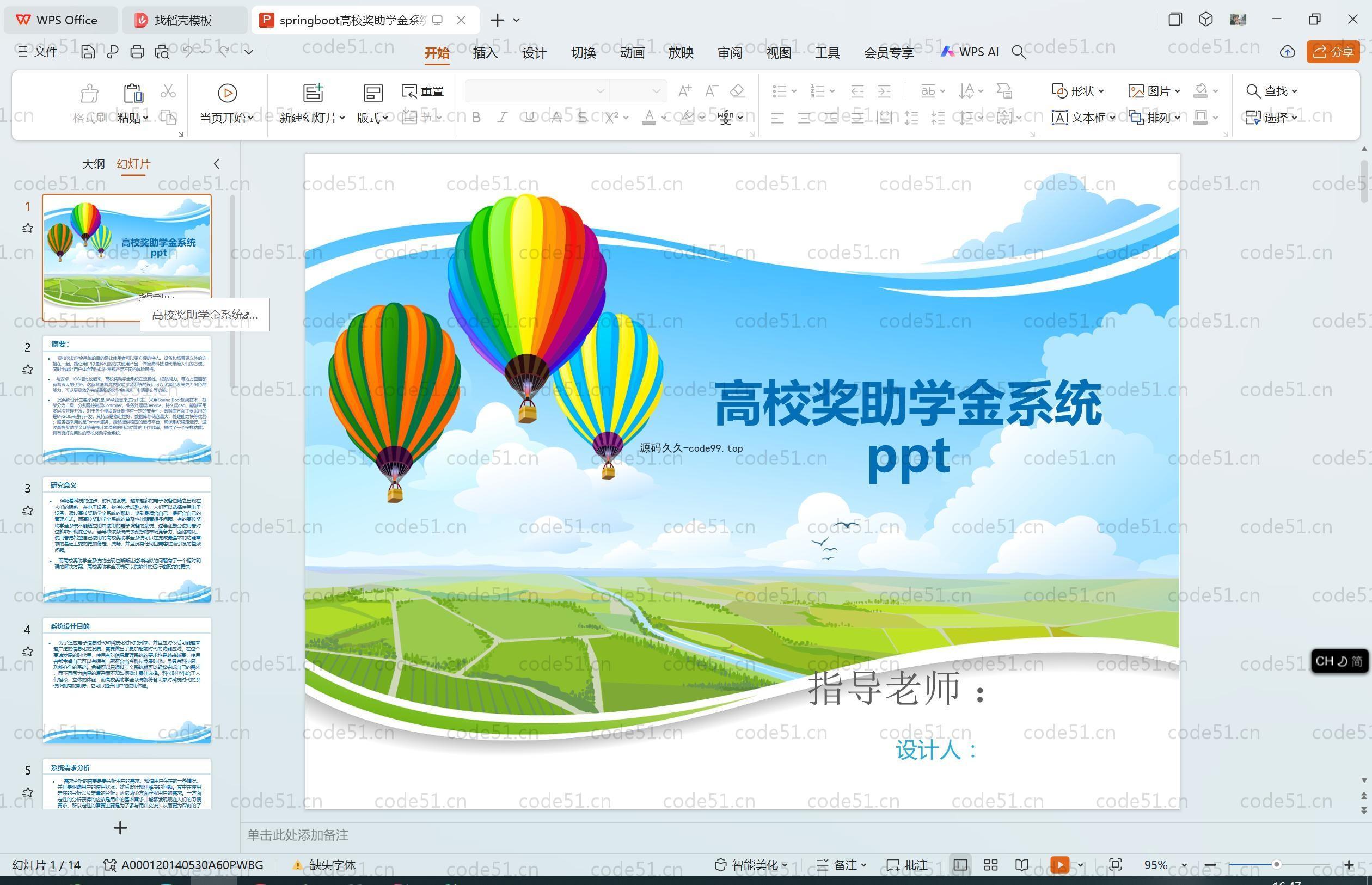
Task: Toggle Notes (备注) in status bar
Action: coord(842,865)
